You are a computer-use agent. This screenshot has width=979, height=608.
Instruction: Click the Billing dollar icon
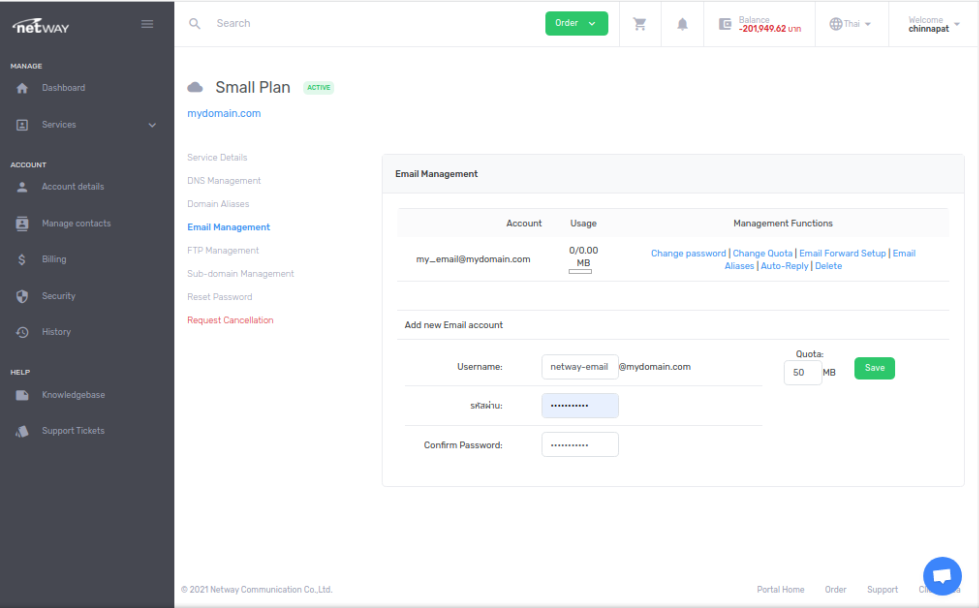(x=22, y=260)
